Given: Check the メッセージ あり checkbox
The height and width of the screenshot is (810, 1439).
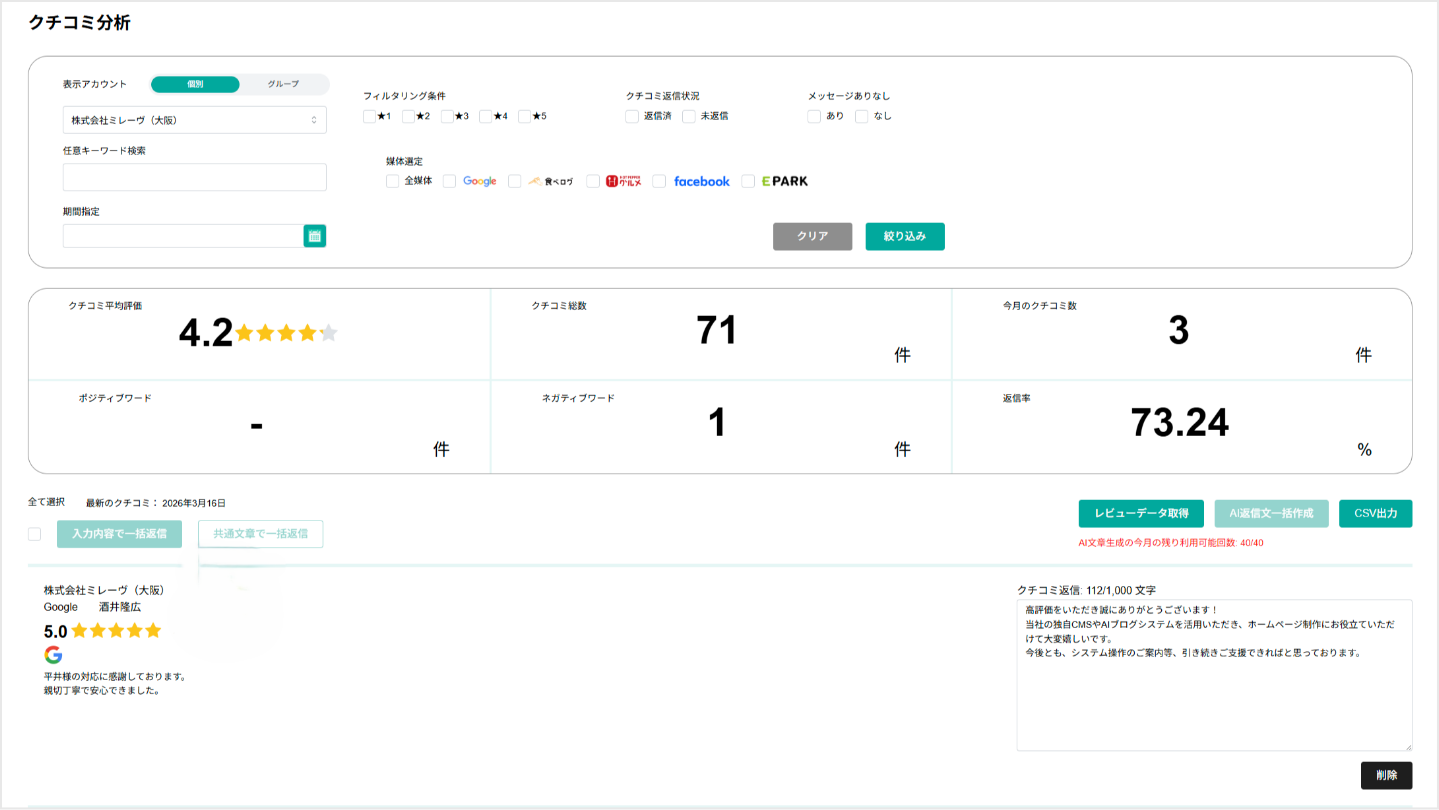Looking at the screenshot, I should (x=814, y=116).
